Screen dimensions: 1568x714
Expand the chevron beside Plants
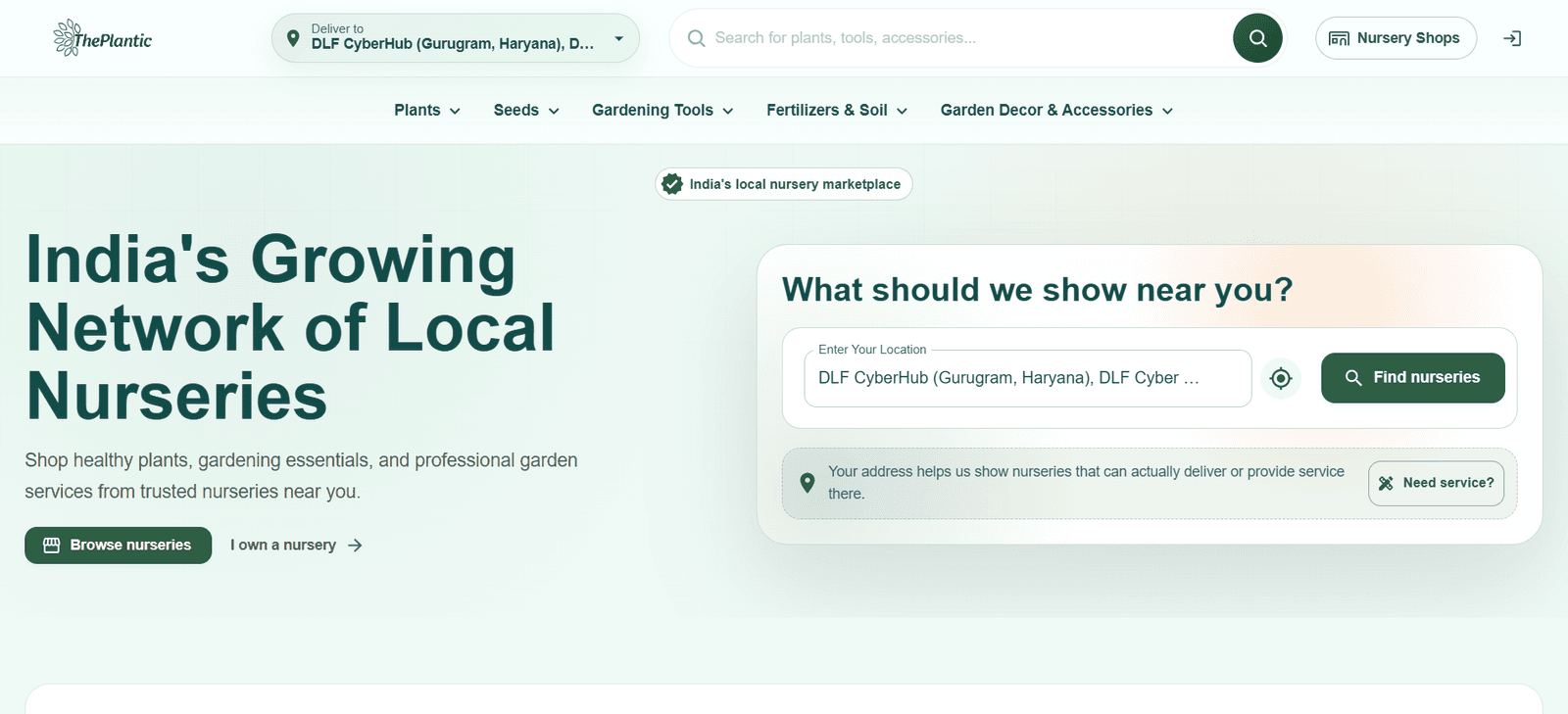click(455, 111)
